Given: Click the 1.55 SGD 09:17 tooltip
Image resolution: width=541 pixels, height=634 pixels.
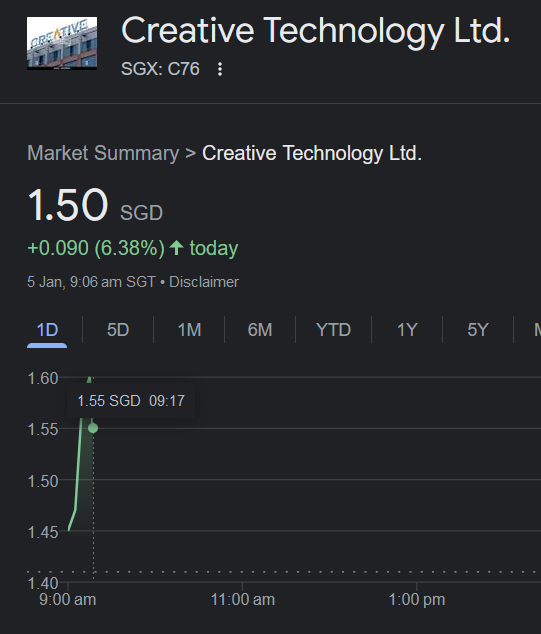Looking at the screenshot, I should (131, 401).
